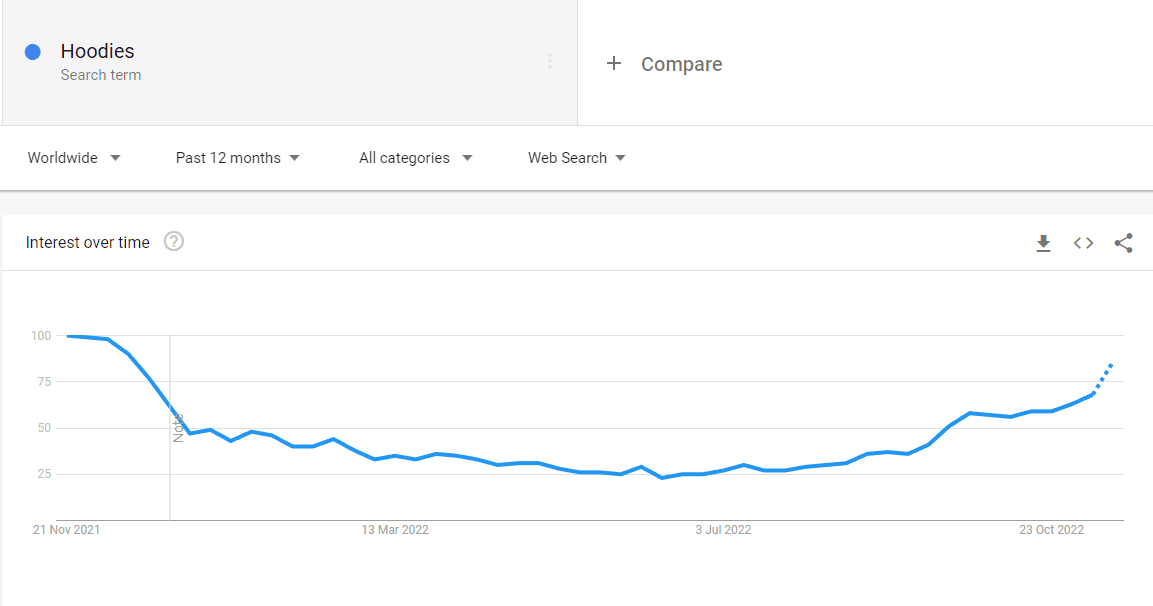Download the Interest over time data
Image resolution: width=1153 pixels, height=606 pixels.
(x=1043, y=243)
